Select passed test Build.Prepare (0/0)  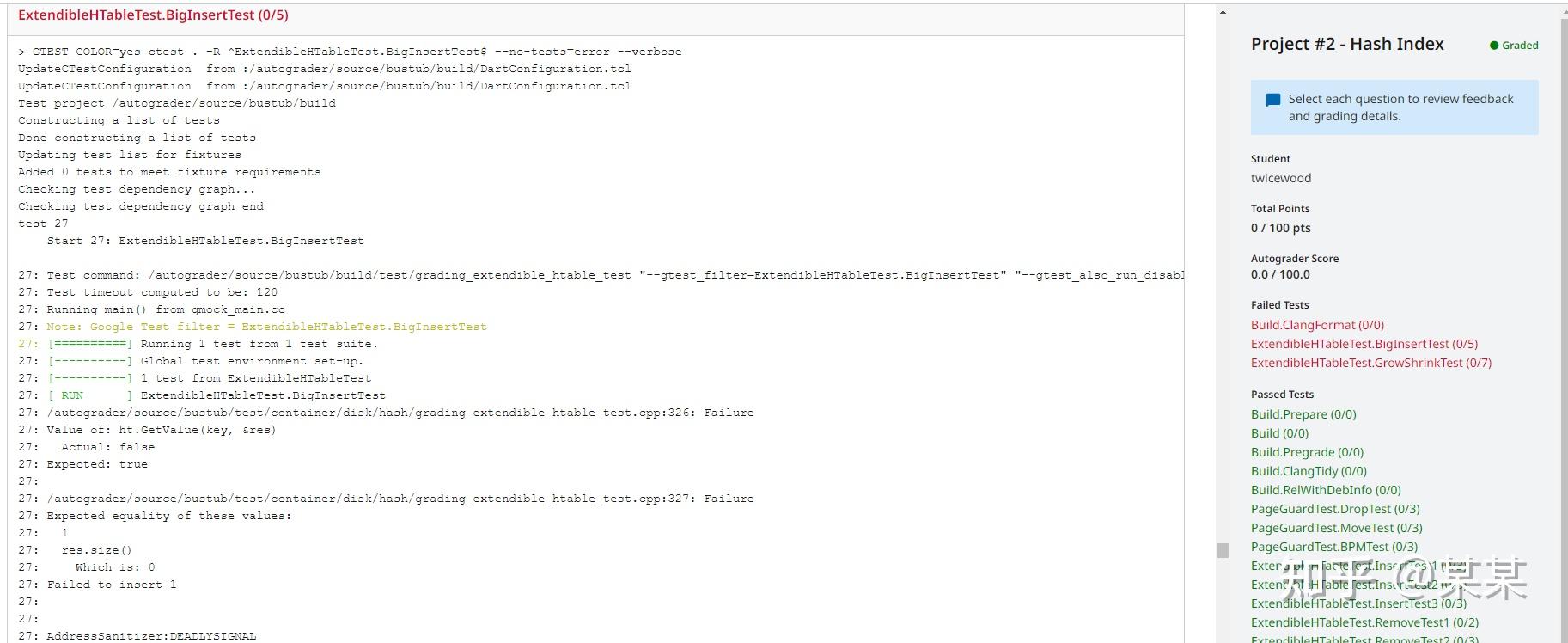pyautogui.click(x=1303, y=414)
